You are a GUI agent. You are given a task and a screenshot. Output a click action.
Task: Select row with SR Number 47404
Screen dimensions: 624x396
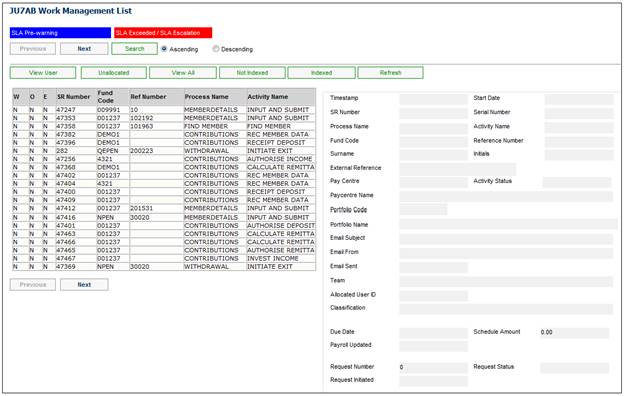click(164, 183)
